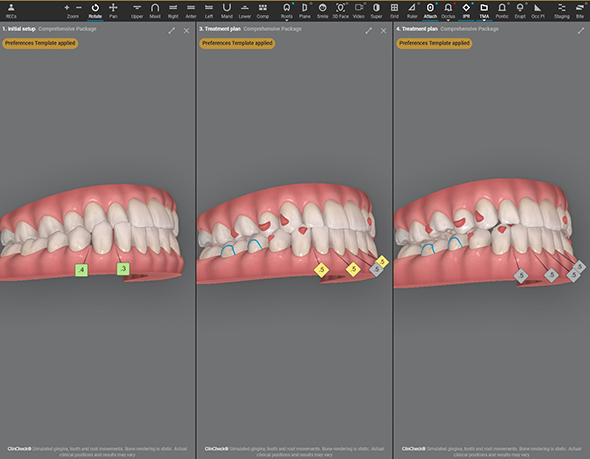This screenshot has width=590, height=459.
Task: Click Preferences Template applied badge in Initial setup
Action: (x=40, y=43)
